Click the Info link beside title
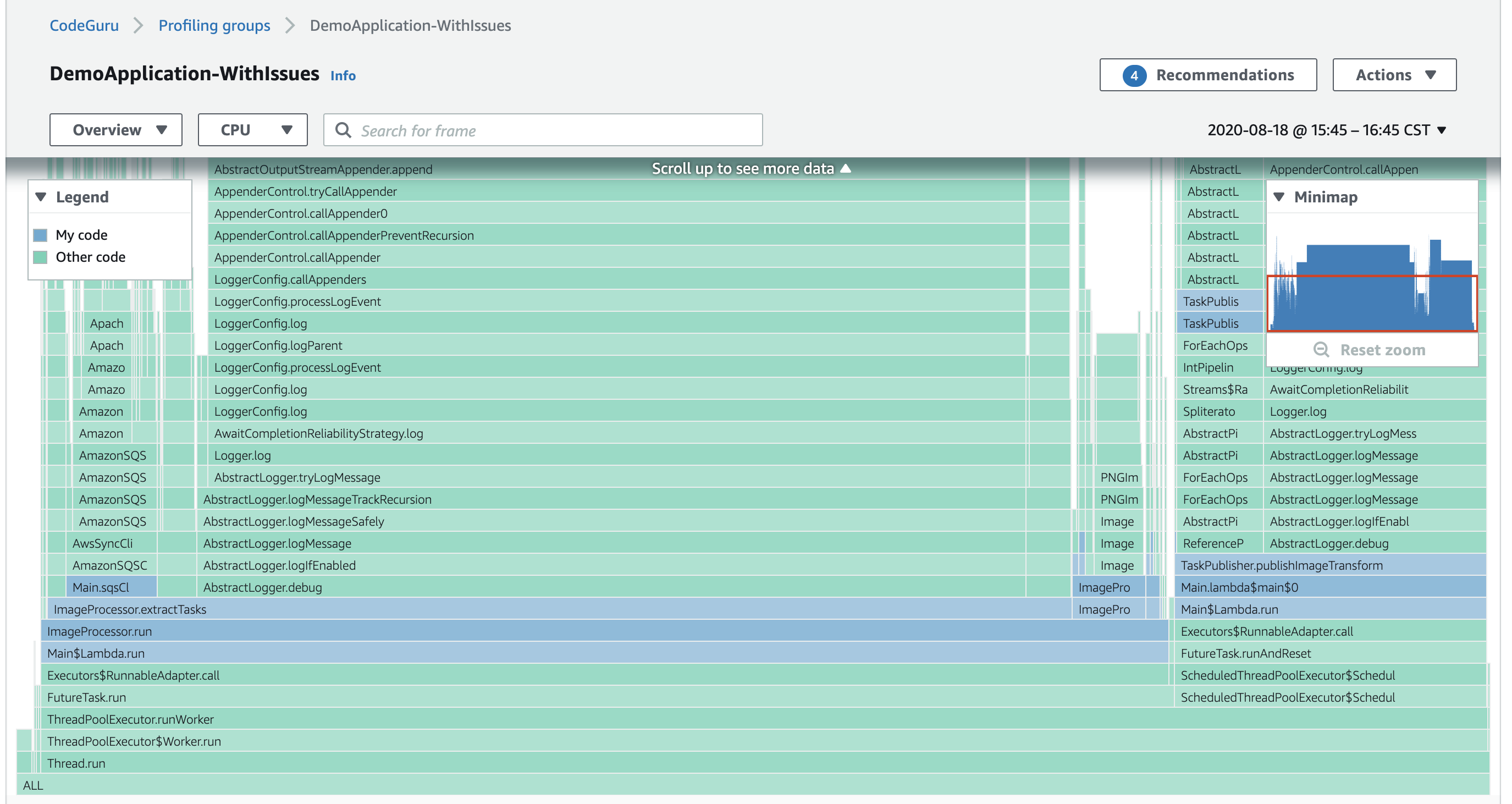Image resolution: width=1512 pixels, height=804 pixels. 343,76
